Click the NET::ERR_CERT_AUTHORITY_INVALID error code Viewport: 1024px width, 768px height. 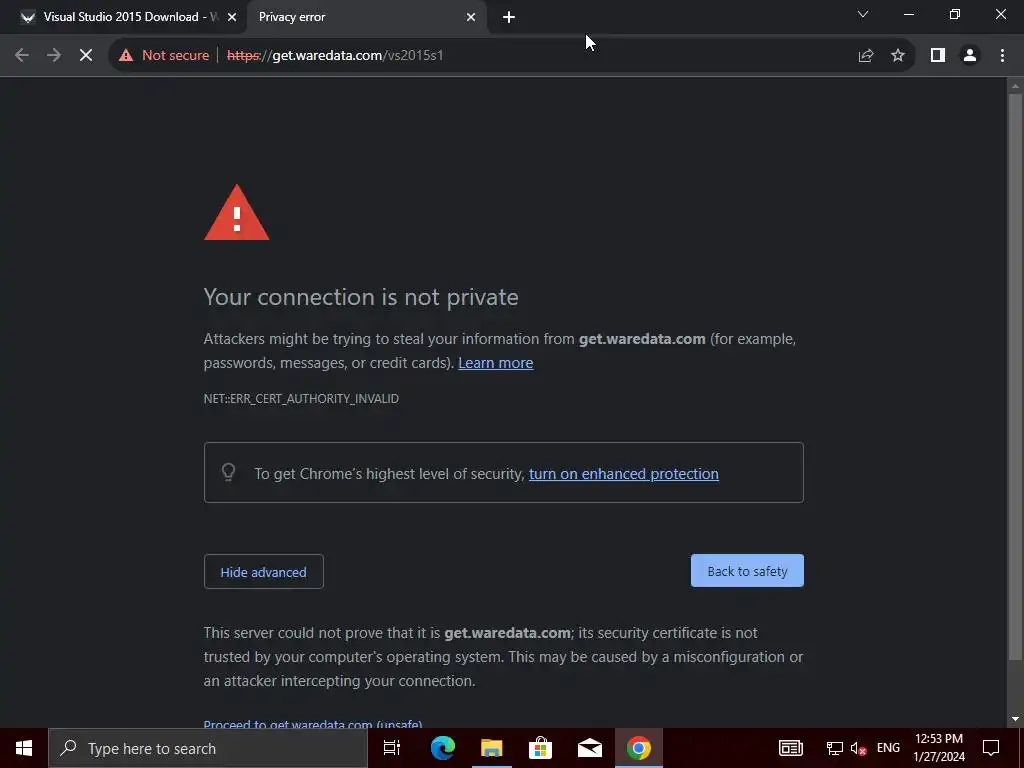301,398
